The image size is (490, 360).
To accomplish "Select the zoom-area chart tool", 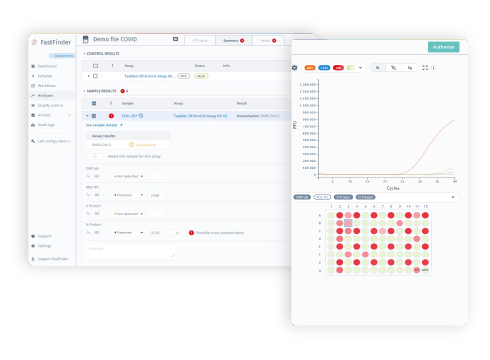I will pos(394,68).
